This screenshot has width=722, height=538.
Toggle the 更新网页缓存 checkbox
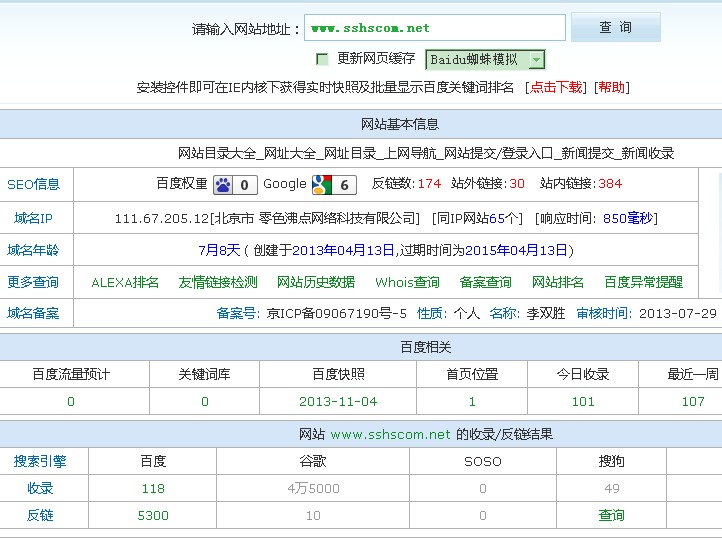pos(322,59)
